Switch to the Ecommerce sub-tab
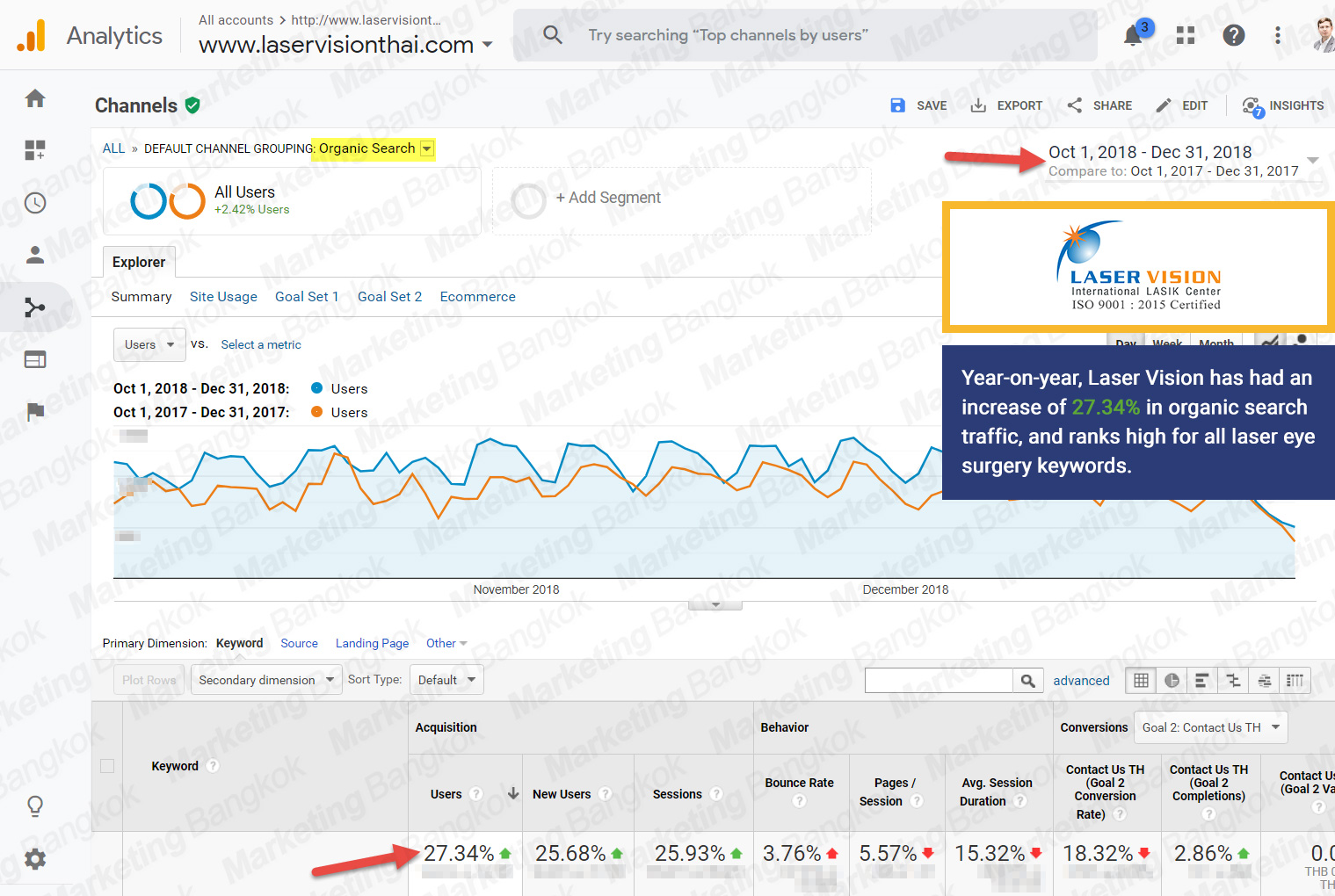 pos(477,297)
